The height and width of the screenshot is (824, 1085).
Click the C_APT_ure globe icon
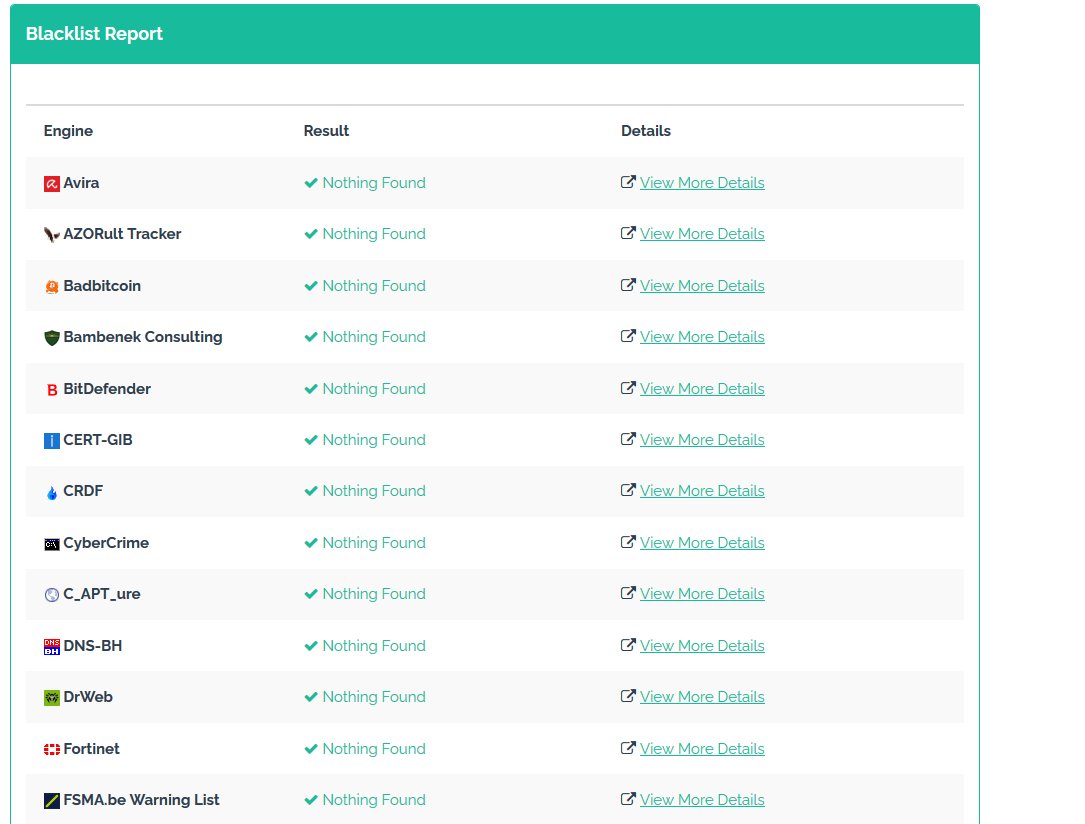pyautogui.click(x=52, y=595)
